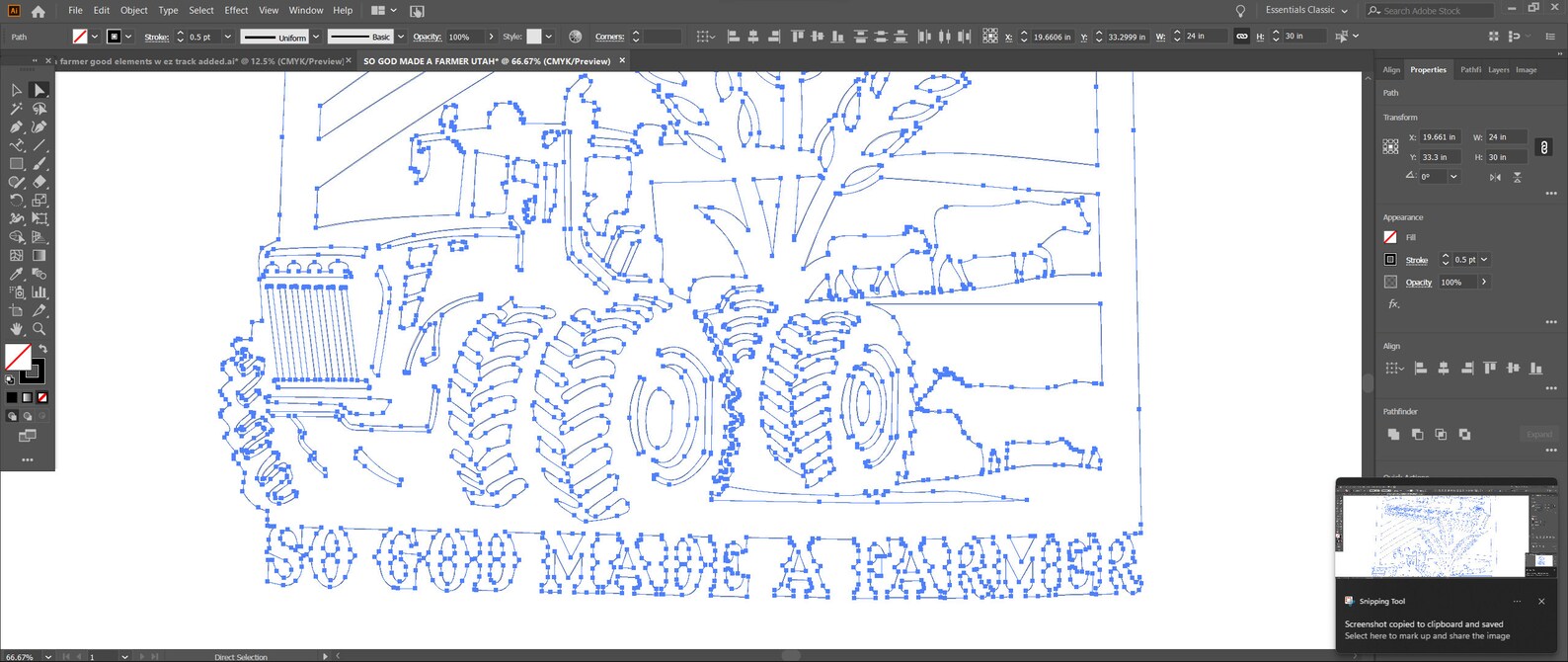Click the Fill swatch in Appearance panel
Screen dimensions: 1568x662
tap(1390, 237)
